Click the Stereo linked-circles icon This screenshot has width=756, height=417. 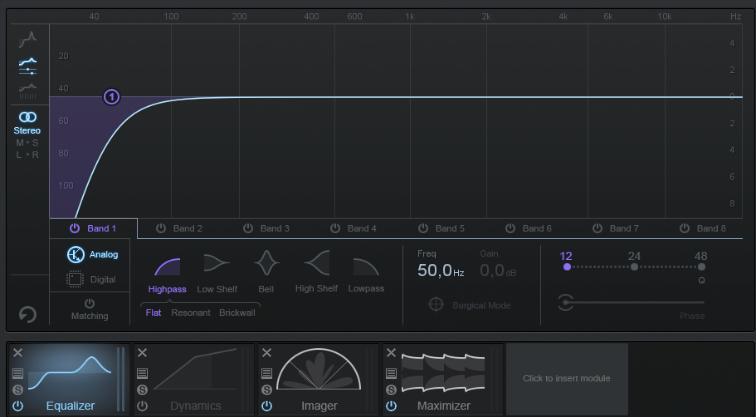pos(27,117)
